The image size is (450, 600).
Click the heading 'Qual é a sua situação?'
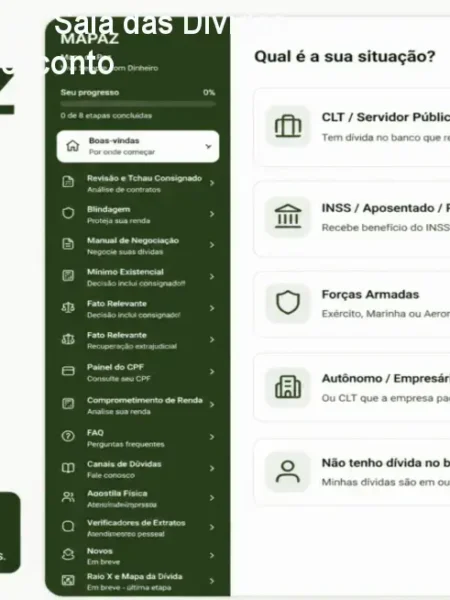pyautogui.click(x=345, y=56)
